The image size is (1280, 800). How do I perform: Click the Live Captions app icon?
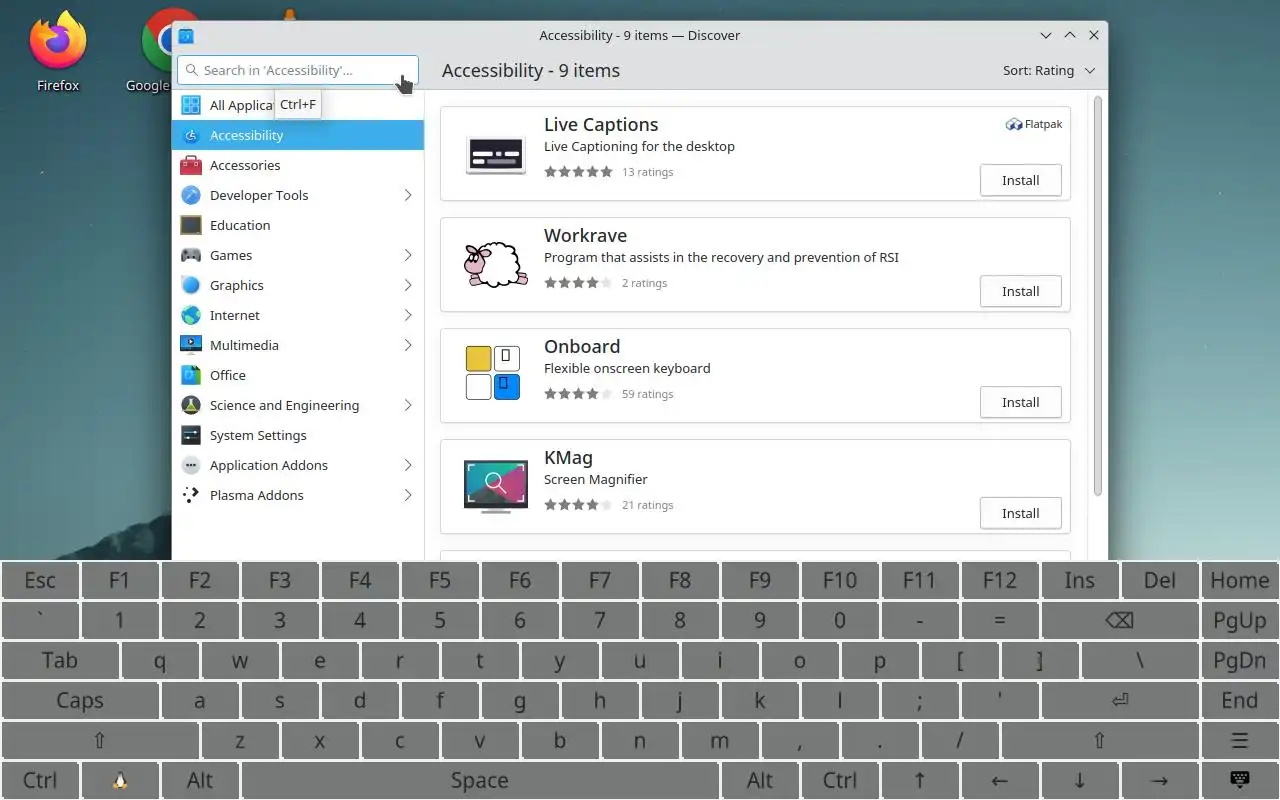495,155
